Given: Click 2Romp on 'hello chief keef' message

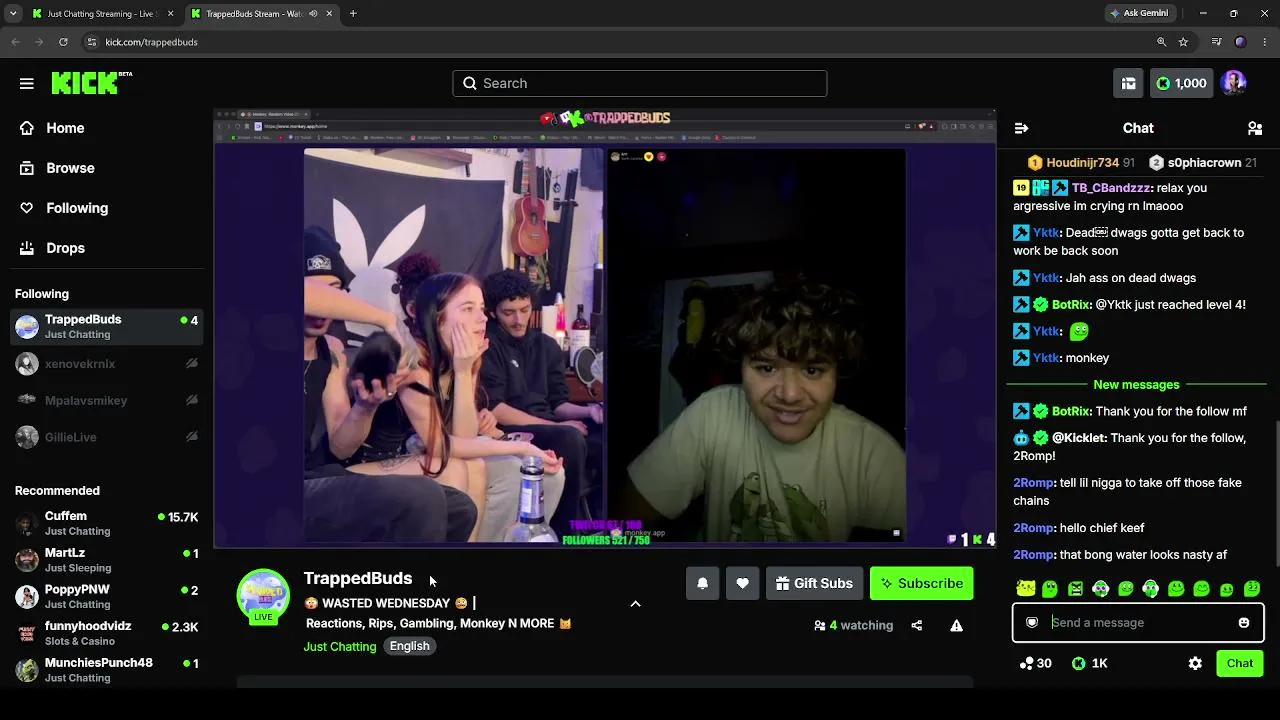Looking at the screenshot, I should (1034, 528).
